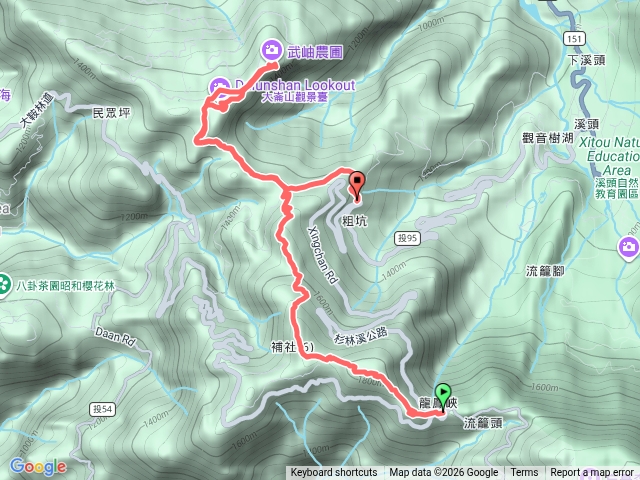640x480 pixels.
Task: Click the 杉林溪公路 road label
Action: (x=360, y=336)
